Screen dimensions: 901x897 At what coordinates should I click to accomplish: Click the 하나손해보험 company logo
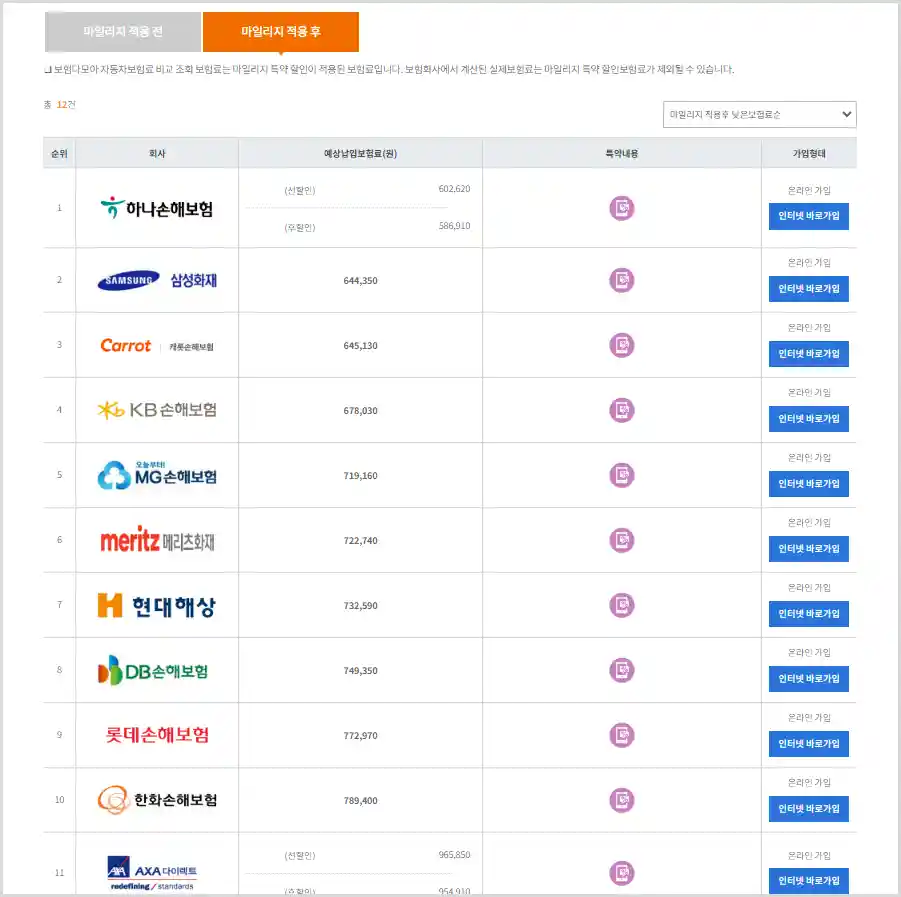(157, 208)
